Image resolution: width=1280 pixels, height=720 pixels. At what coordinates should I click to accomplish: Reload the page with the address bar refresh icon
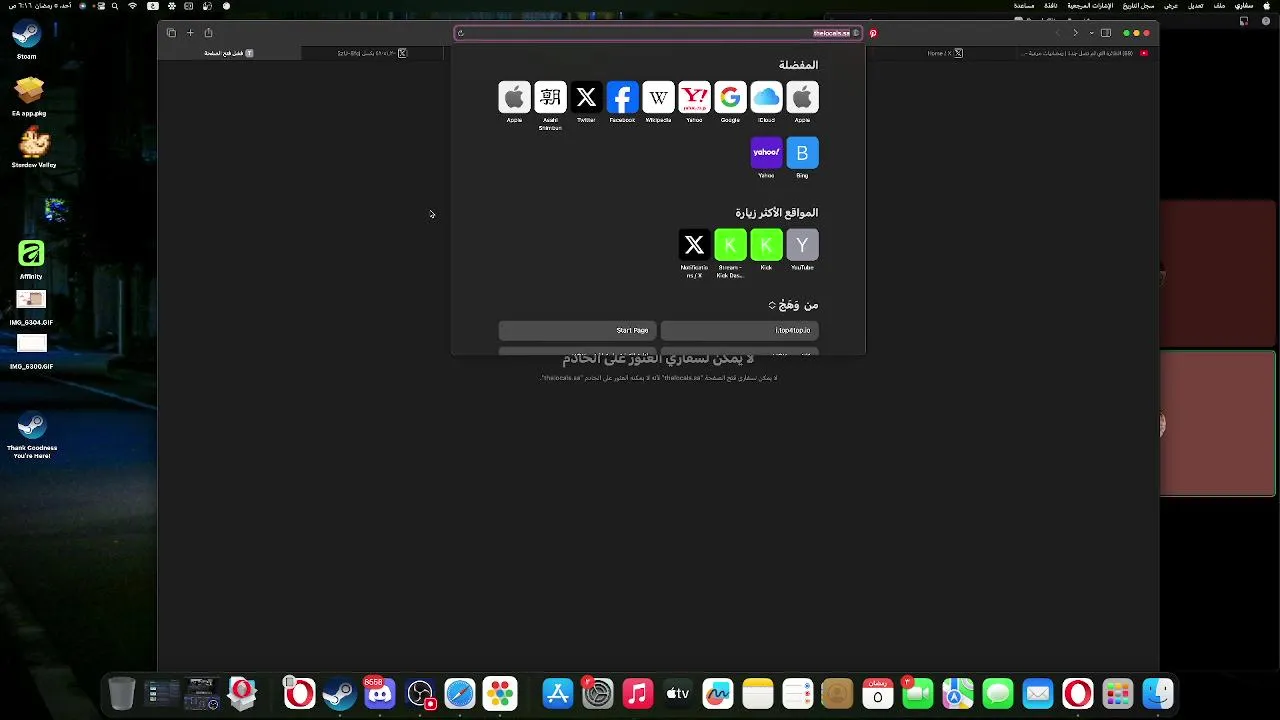pyautogui.click(x=461, y=33)
